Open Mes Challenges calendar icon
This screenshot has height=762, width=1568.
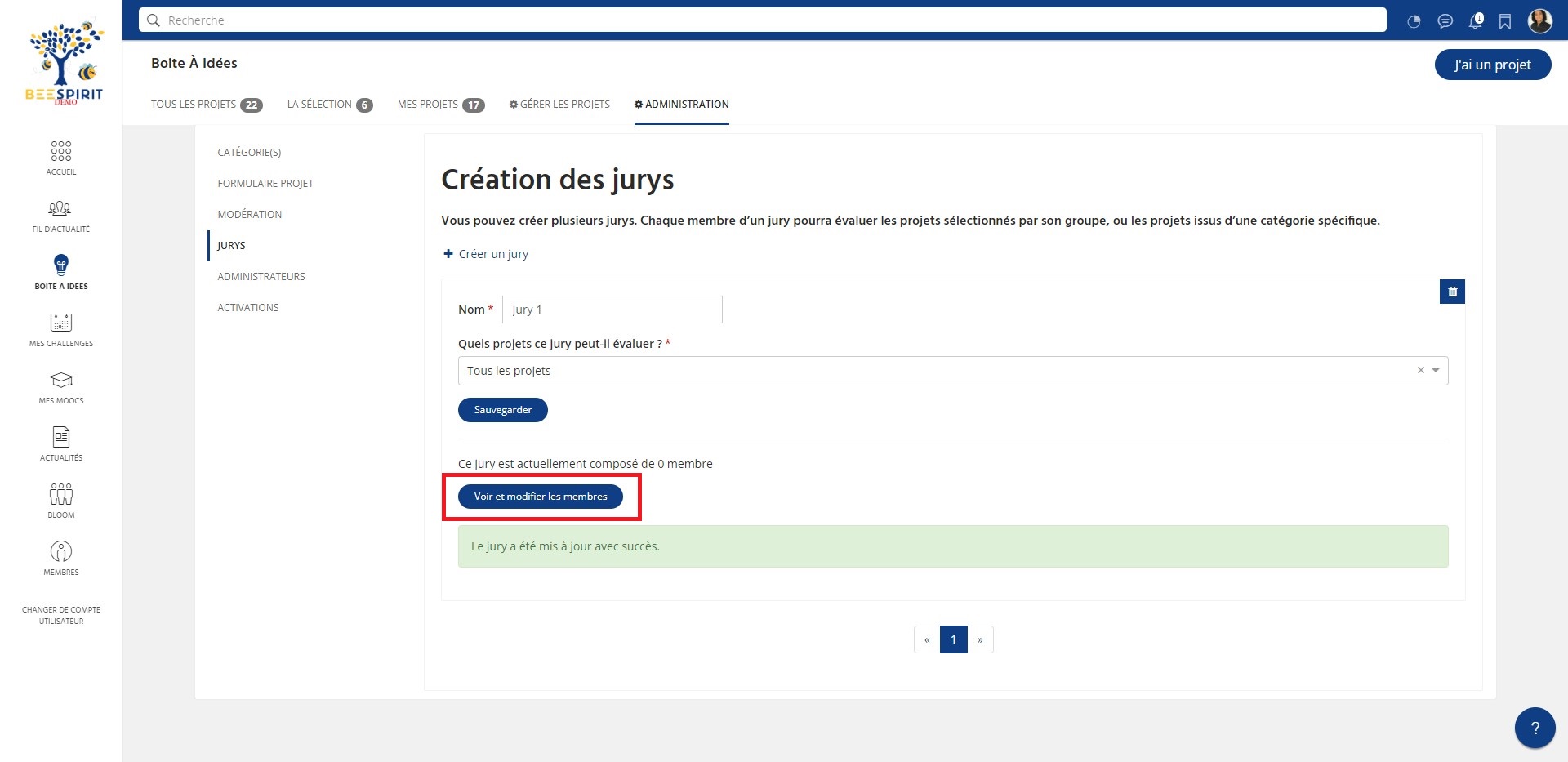click(61, 323)
